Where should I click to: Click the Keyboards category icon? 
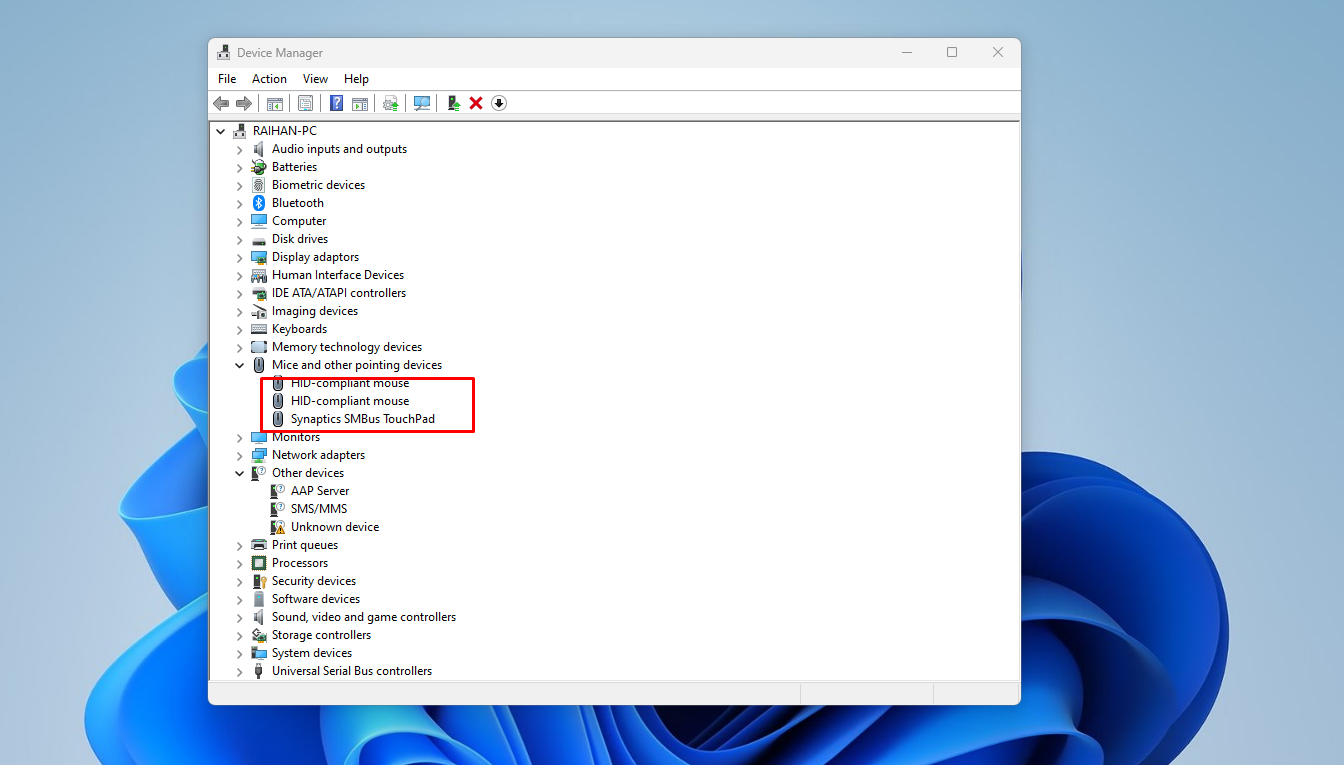[259, 329]
